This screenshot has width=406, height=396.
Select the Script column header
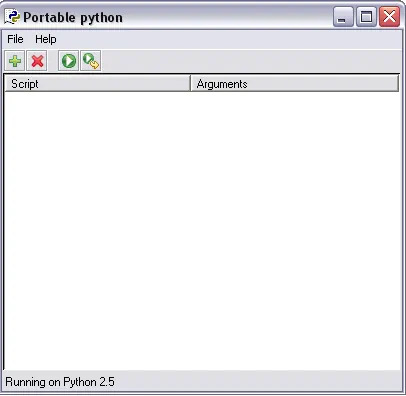tap(97, 83)
